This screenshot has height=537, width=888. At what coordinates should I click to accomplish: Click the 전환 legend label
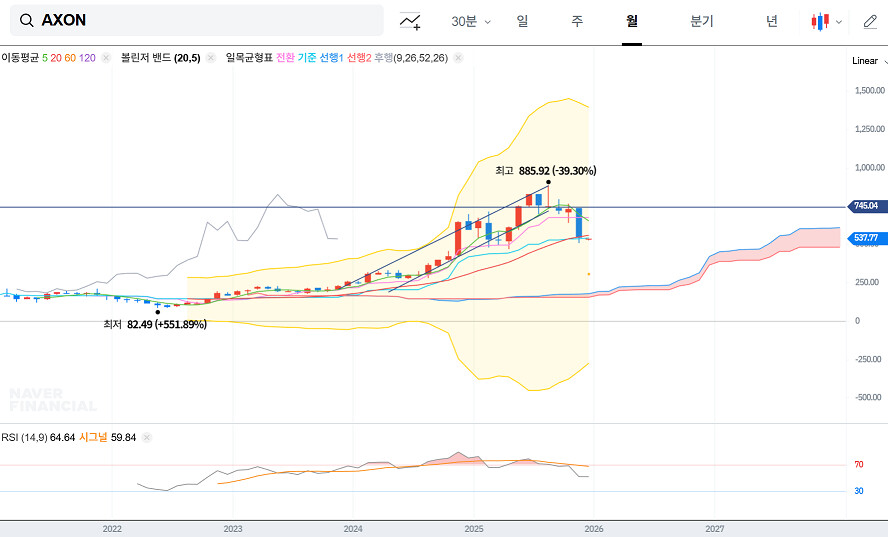click(x=285, y=58)
